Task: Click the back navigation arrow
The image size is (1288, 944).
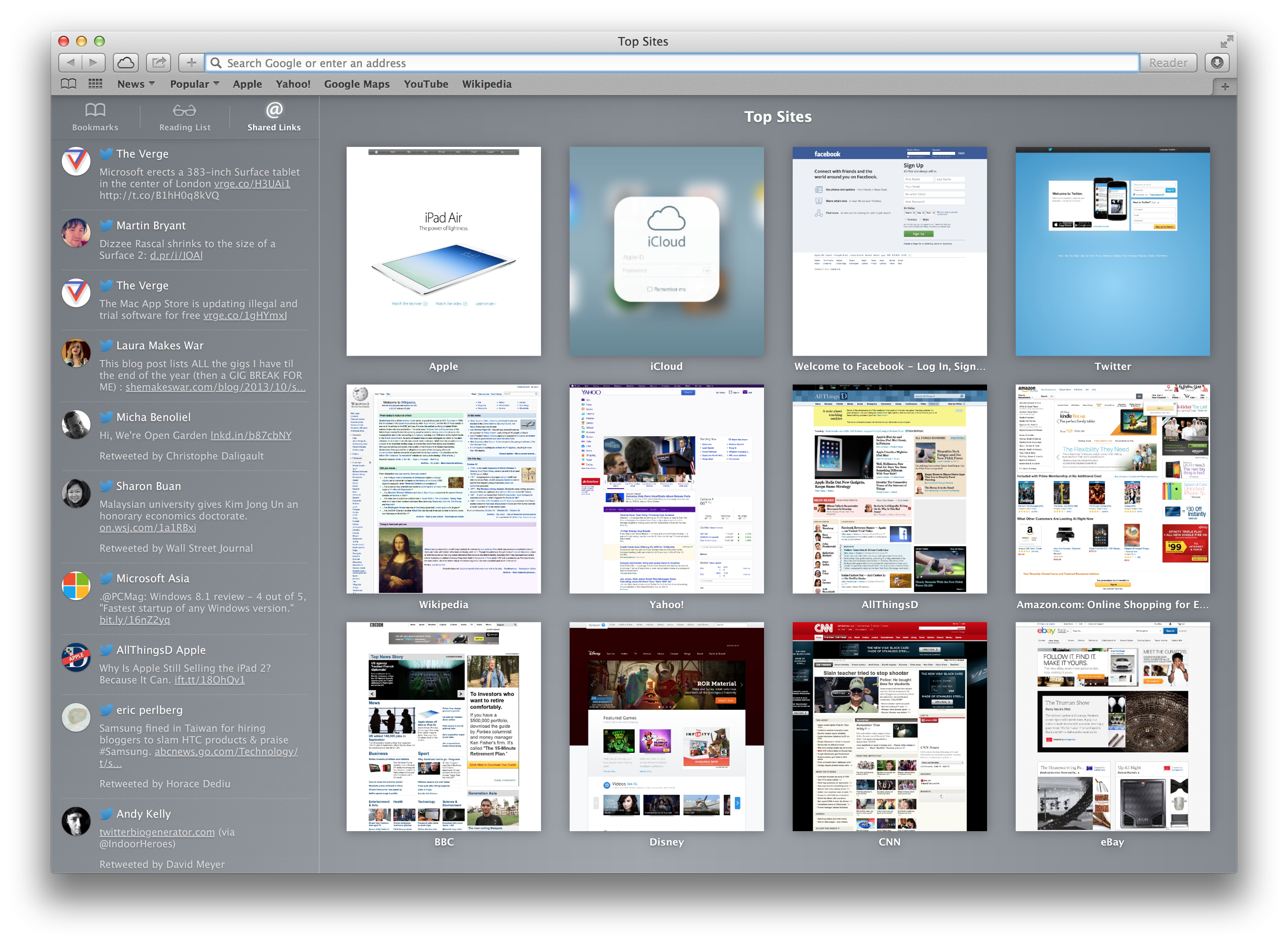Action: (70, 62)
